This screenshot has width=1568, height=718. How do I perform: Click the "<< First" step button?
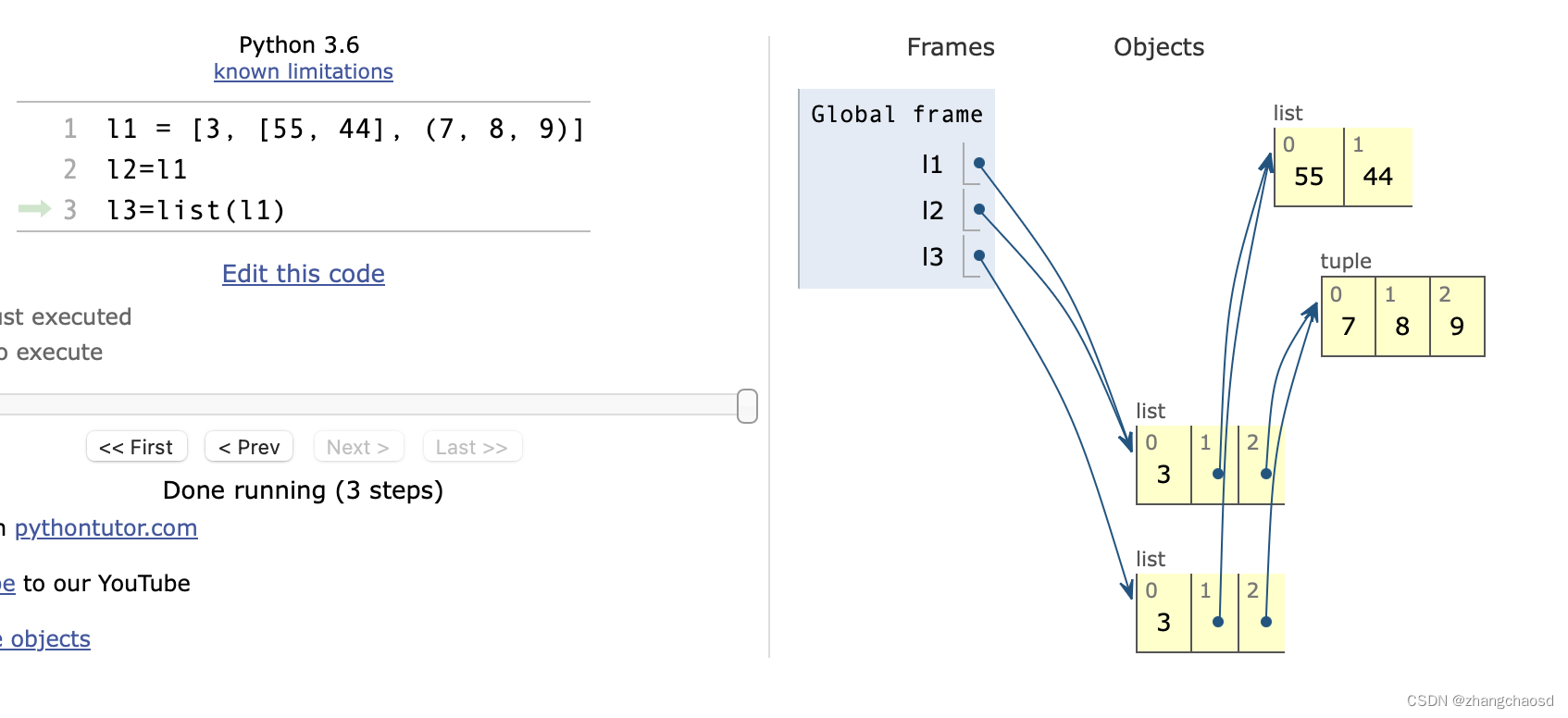[x=136, y=447]
